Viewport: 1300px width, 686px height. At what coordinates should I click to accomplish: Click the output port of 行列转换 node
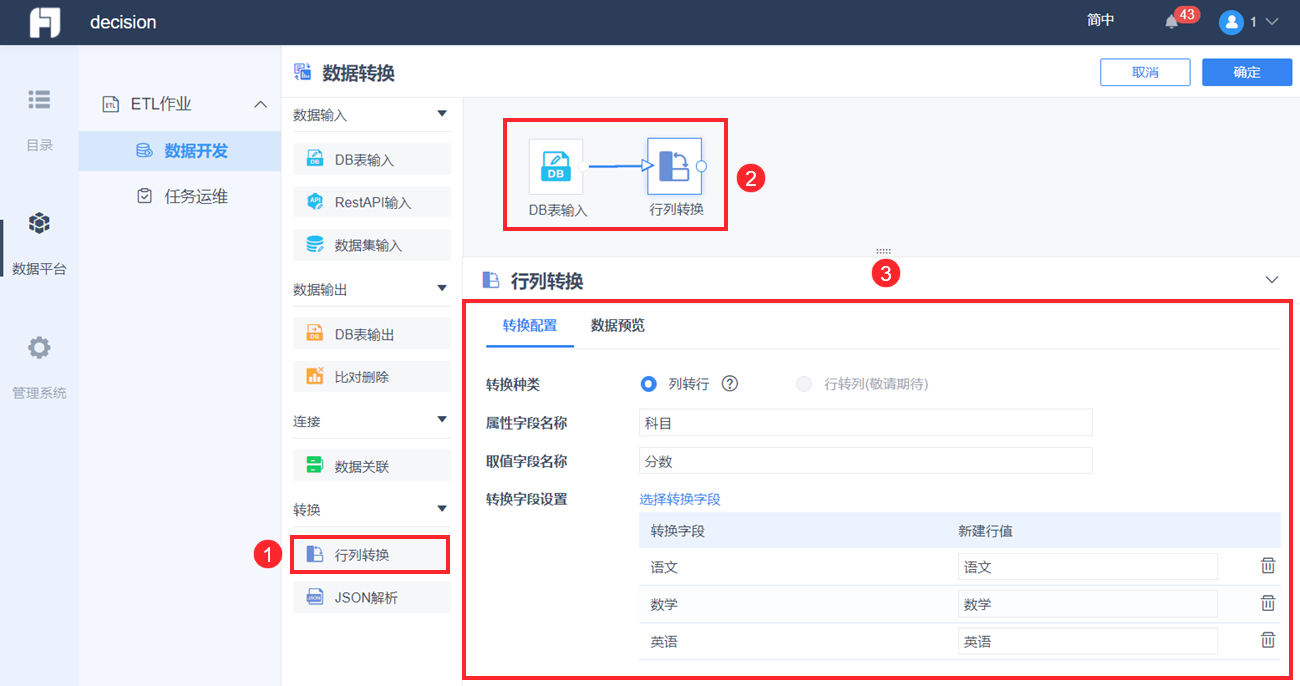701,166
